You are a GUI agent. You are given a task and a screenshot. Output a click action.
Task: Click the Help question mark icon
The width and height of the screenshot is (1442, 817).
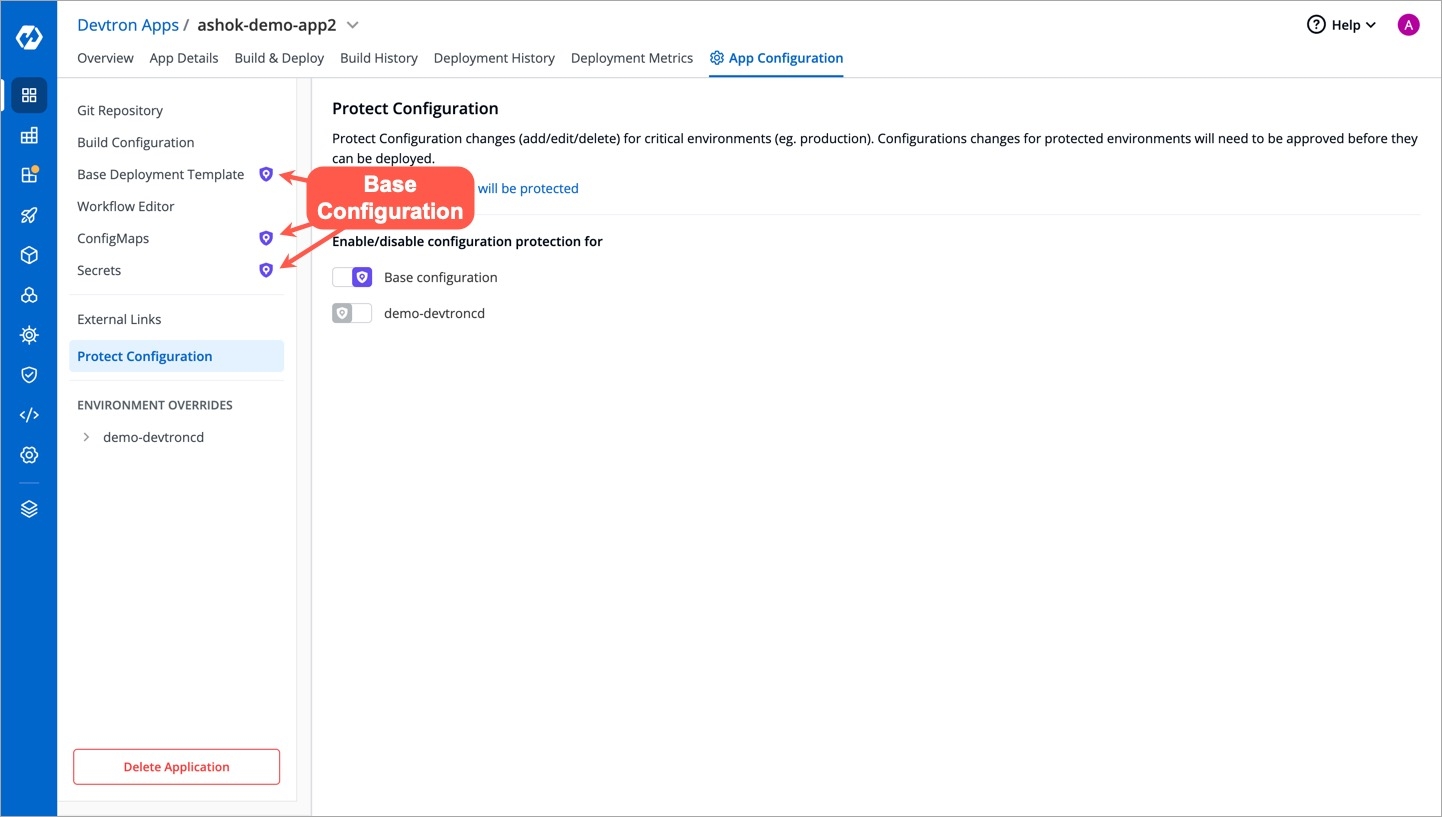[x=1316, y=25]
